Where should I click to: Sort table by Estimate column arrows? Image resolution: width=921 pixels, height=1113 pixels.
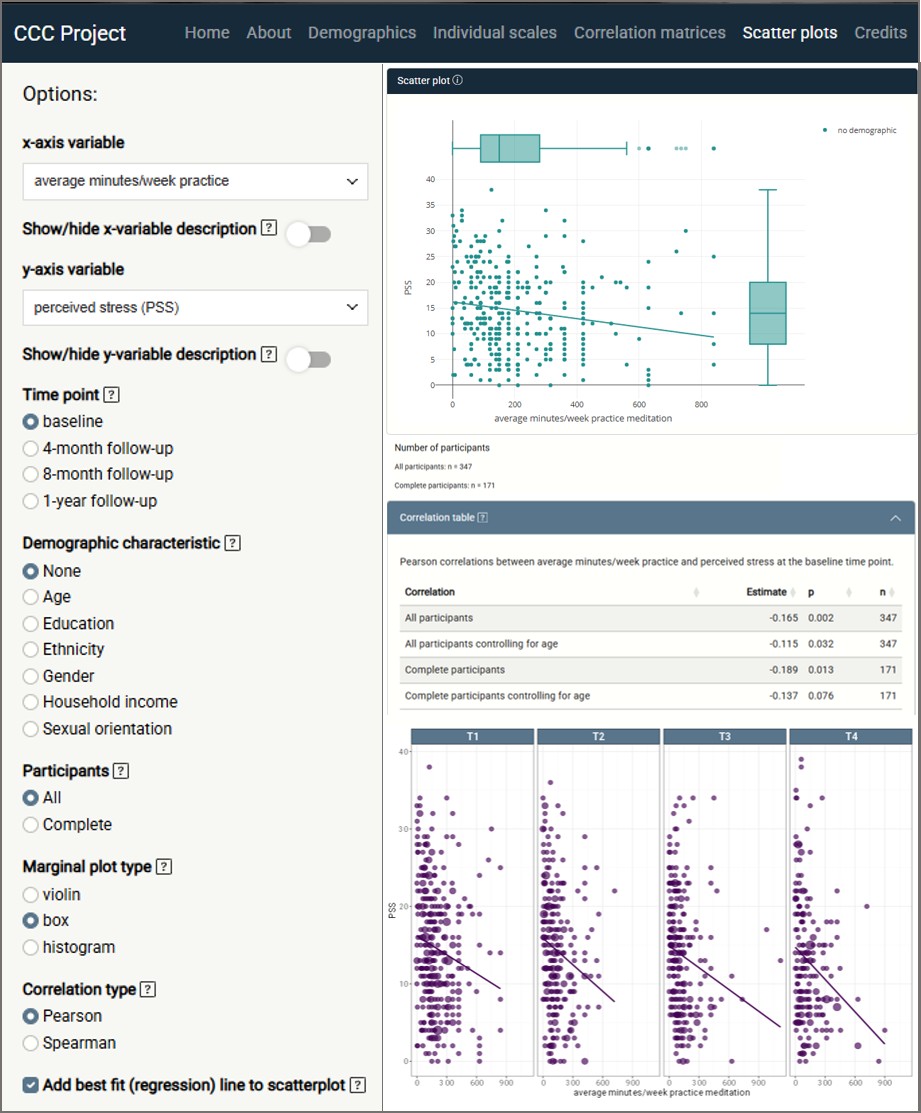click(793, 592)
